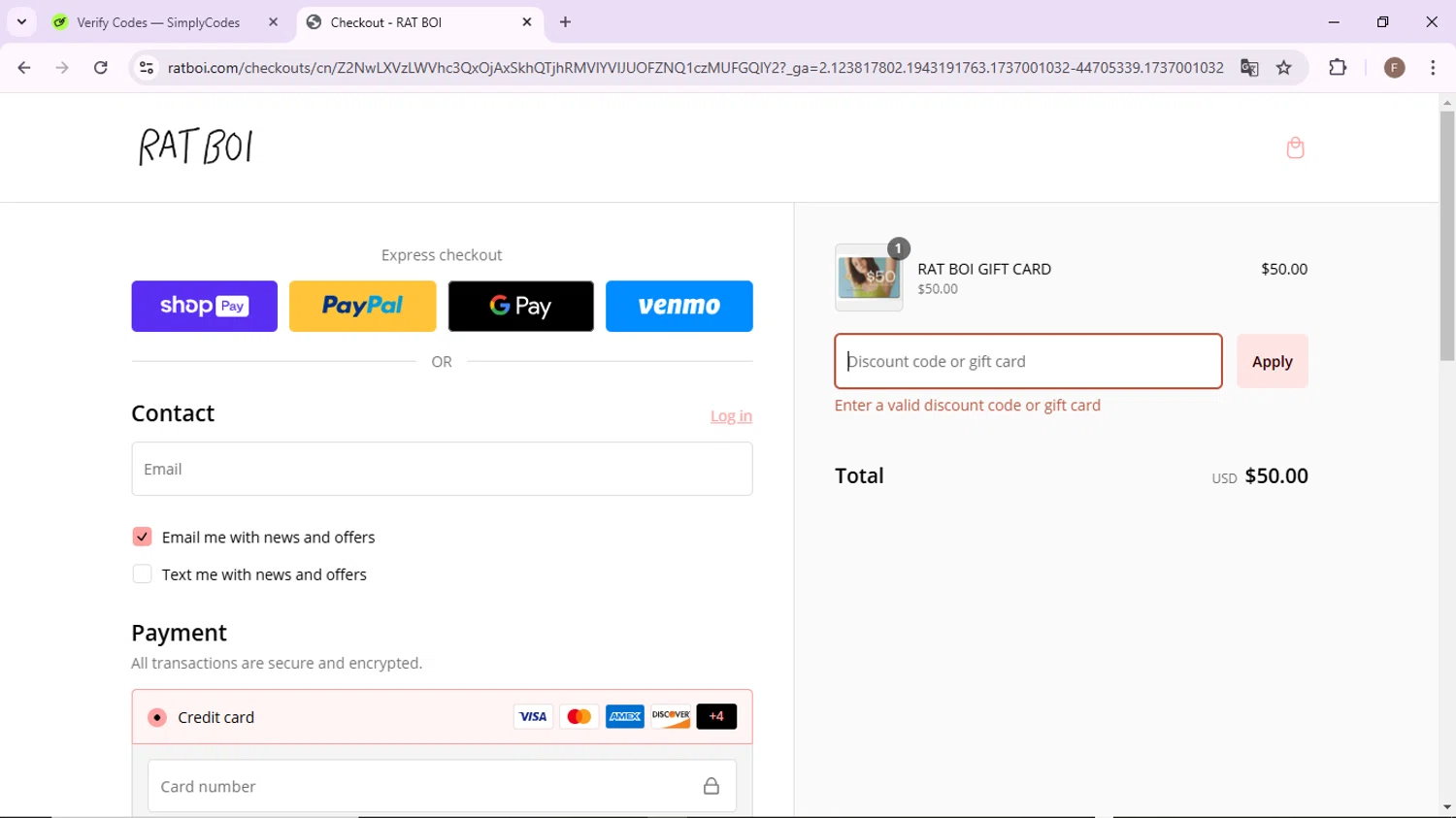Image resolution: width=1456 pixels, height=818 pixels.
Task: Click the Total $50.00 amount
Action: [x=1276, y=475]
